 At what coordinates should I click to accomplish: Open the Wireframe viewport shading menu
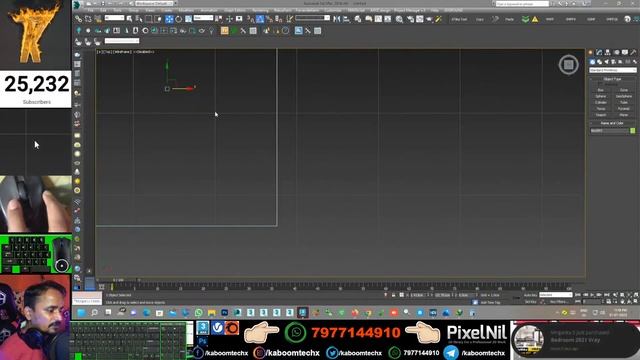[x=121, y=52]
